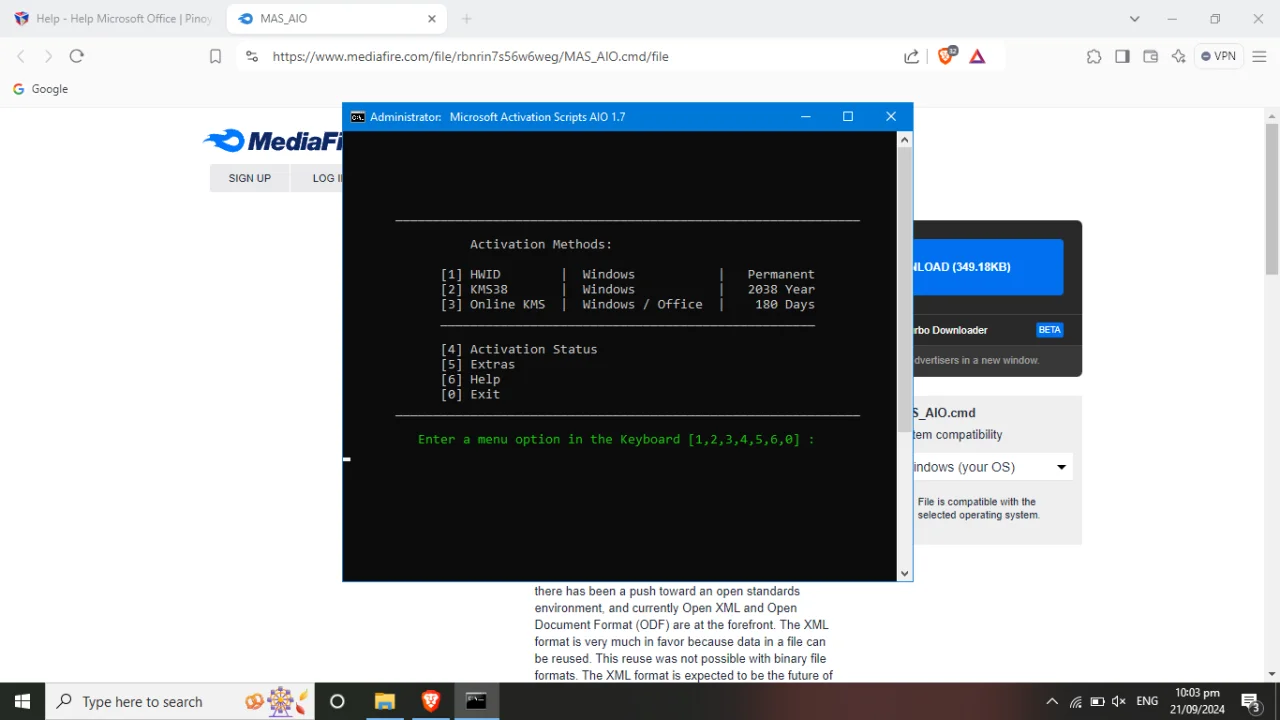The width and height of the screenshot is (1280, 720).
Task: Click the taskbar search box
Action: [x=180, y=701]
